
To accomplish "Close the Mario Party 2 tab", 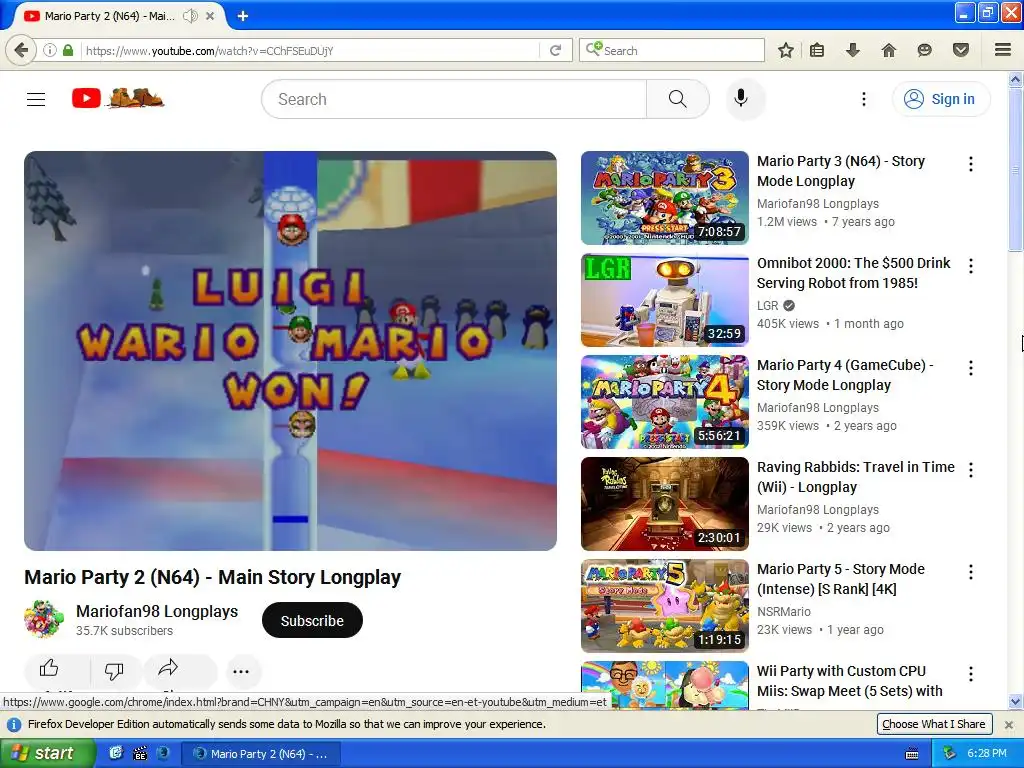I will 210,16.
